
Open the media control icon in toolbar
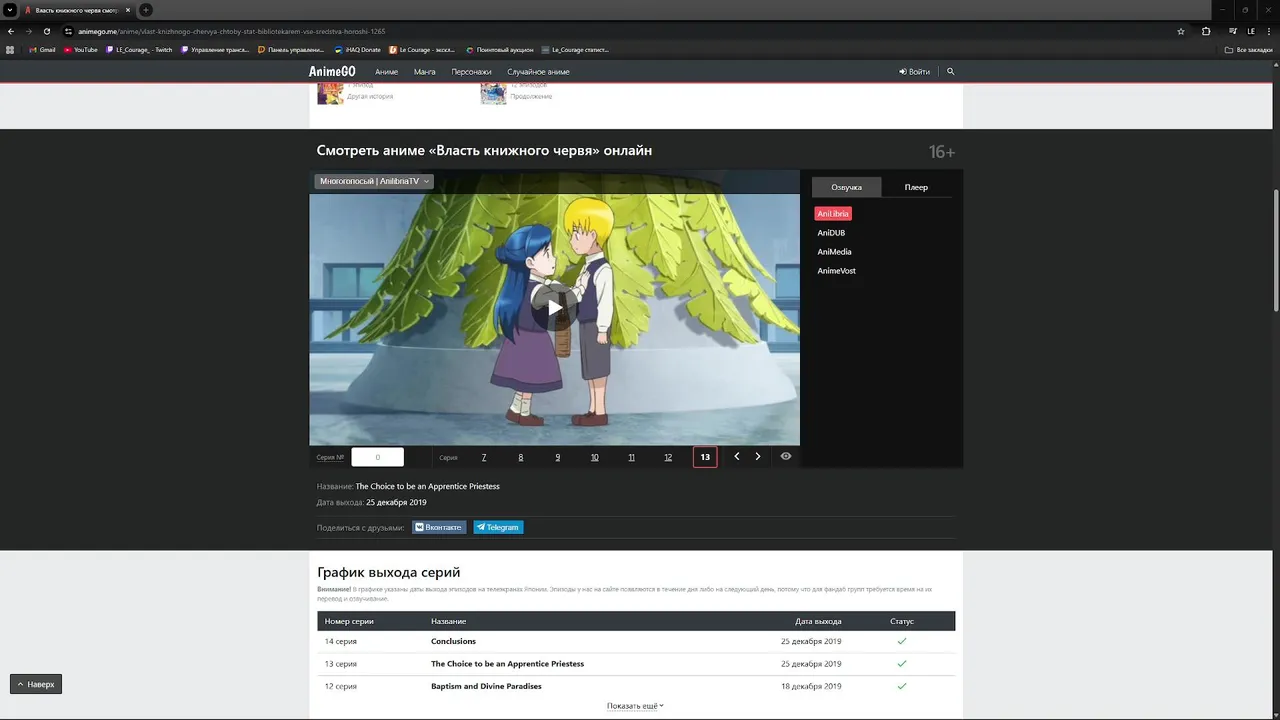click(x=1233, y=31)
